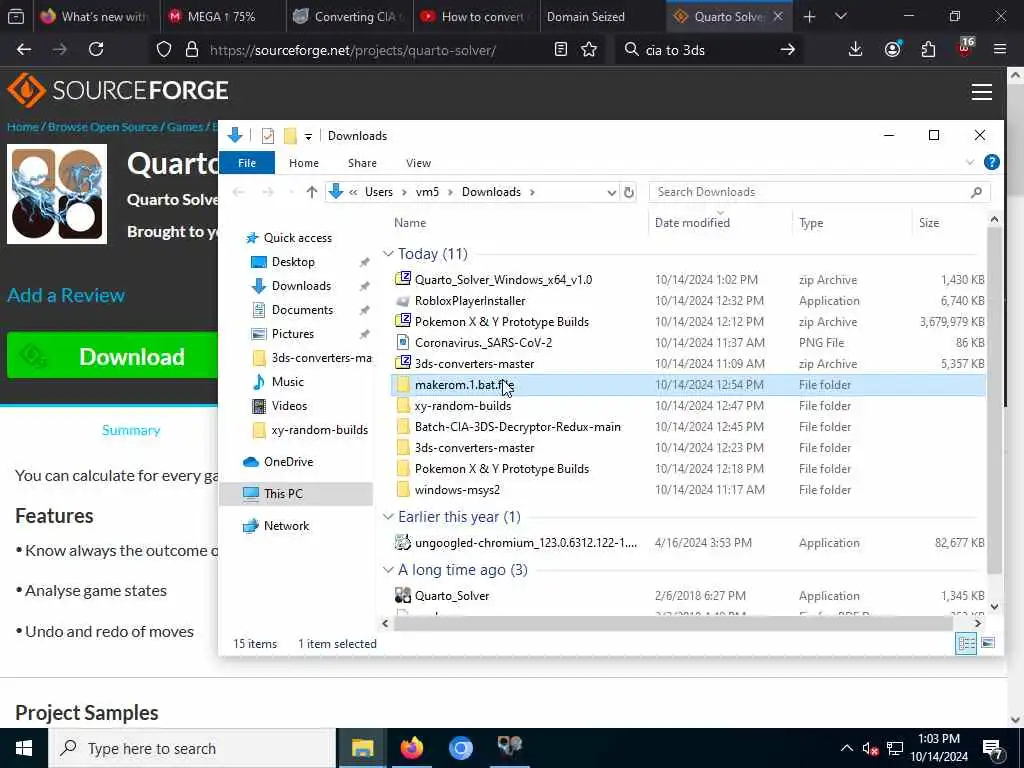Image resolution: width=1024 pixels, height=768 pixels.
Task: Switch to details view layout icon
Action: (967, 643)
